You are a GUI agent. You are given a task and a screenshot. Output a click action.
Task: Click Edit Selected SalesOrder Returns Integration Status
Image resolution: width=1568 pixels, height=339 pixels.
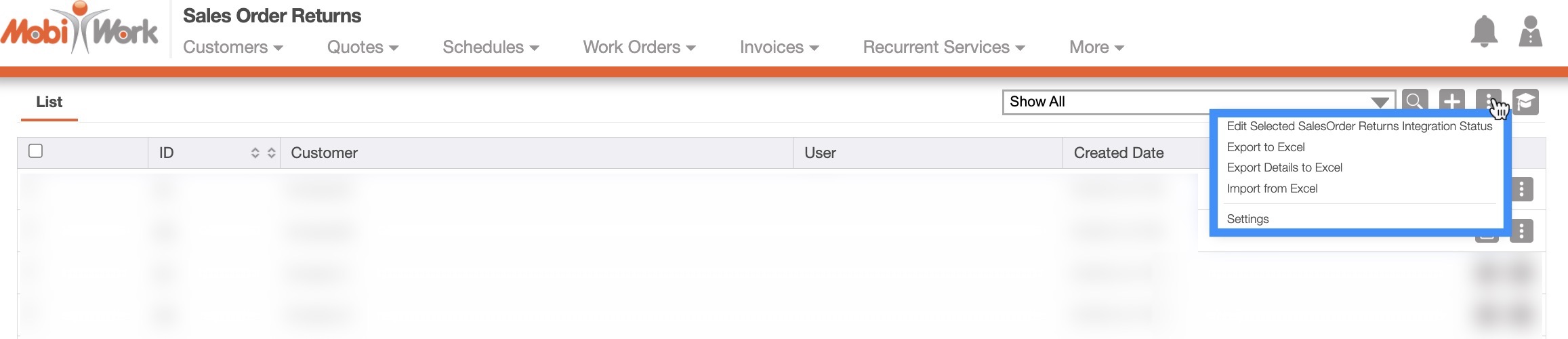pos(1359,126)
